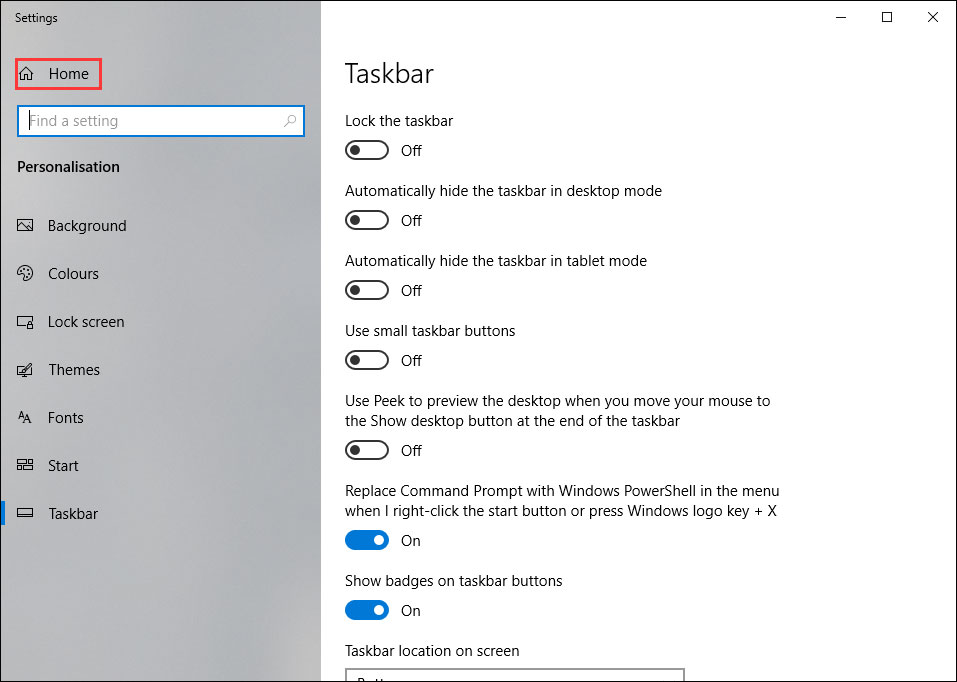The image size is (957, 682).
Task: Click the Themes brush icon
Action: [25, 369]
